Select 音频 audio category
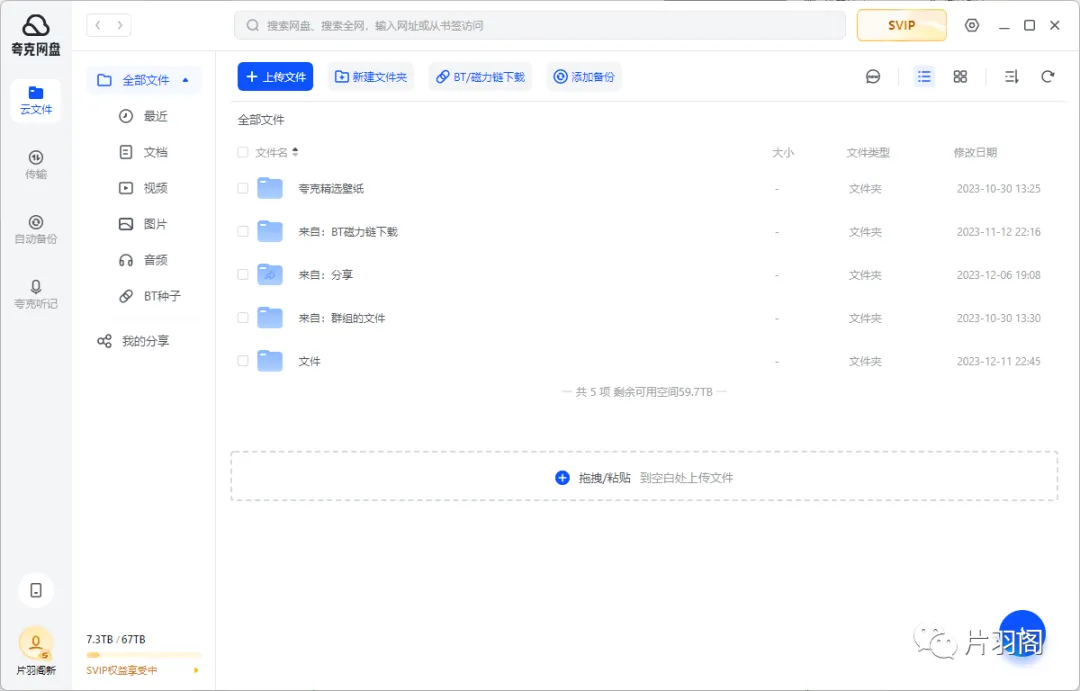Image resolution: width=1080 pixels, height=691 pixels. [x=143, y=260]
